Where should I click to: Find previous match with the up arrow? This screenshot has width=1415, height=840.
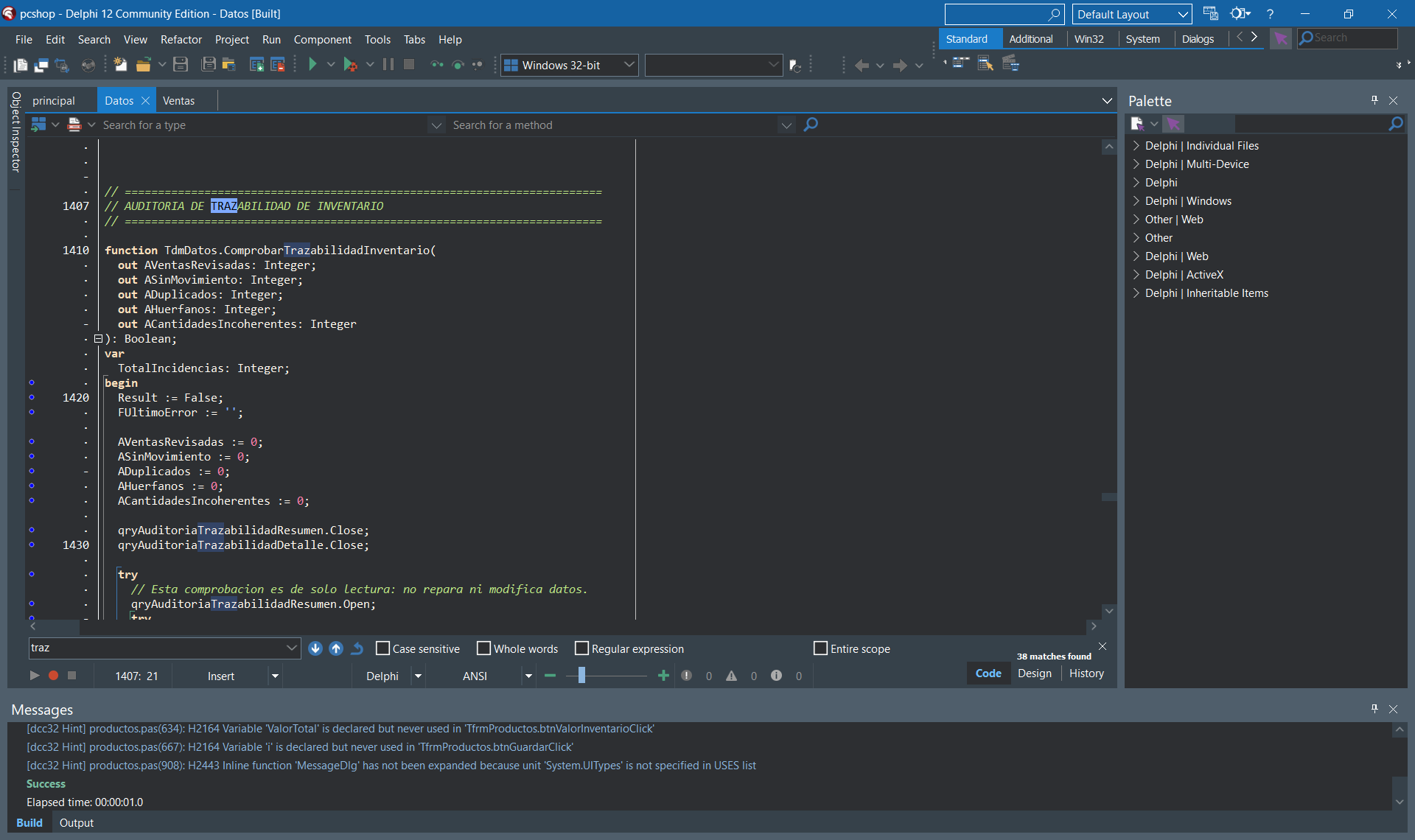[x=336, y=648]
